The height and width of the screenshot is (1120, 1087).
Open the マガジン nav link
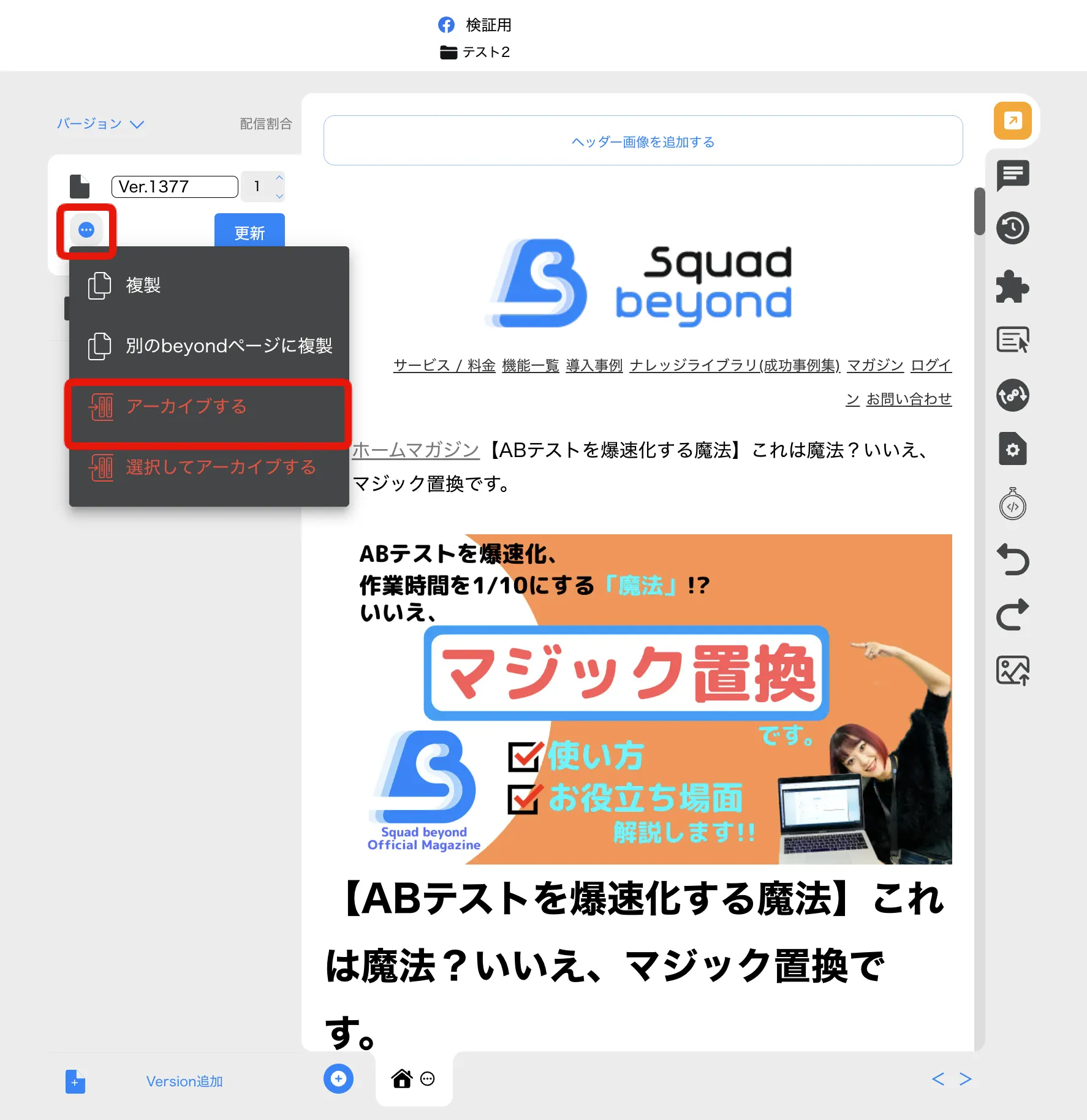(875, 366)
